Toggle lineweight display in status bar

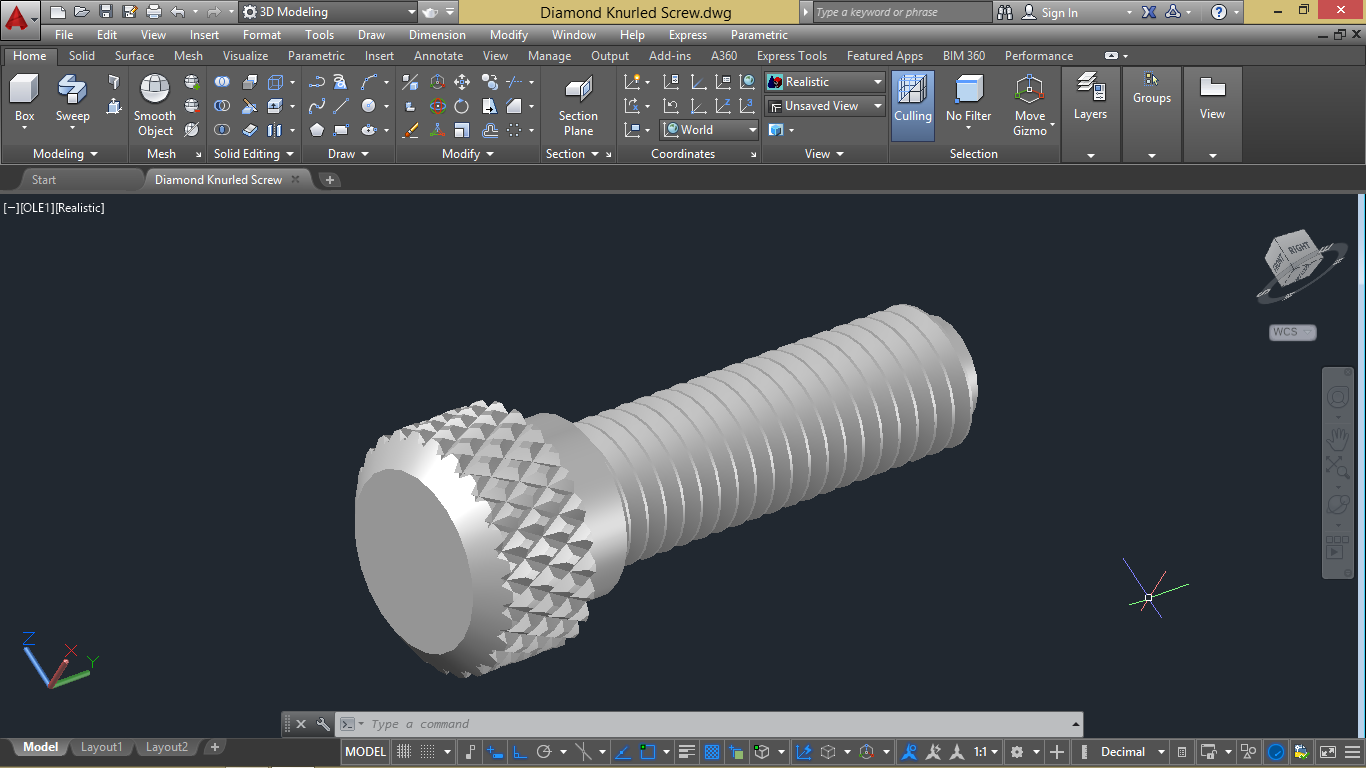click(x=687, y=751)
